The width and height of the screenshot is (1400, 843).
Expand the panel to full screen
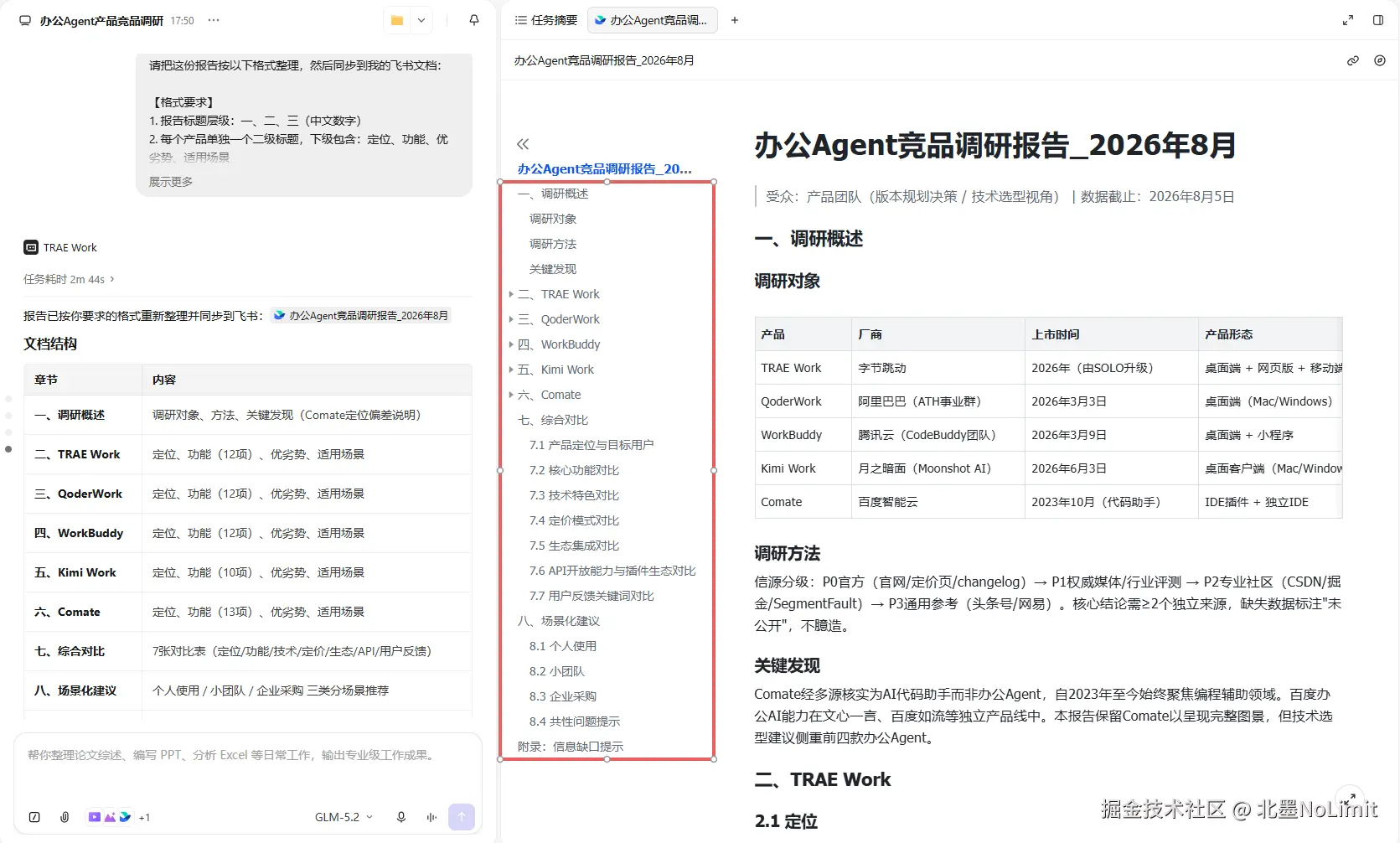pyautogui.click(x=1348, y=20)
